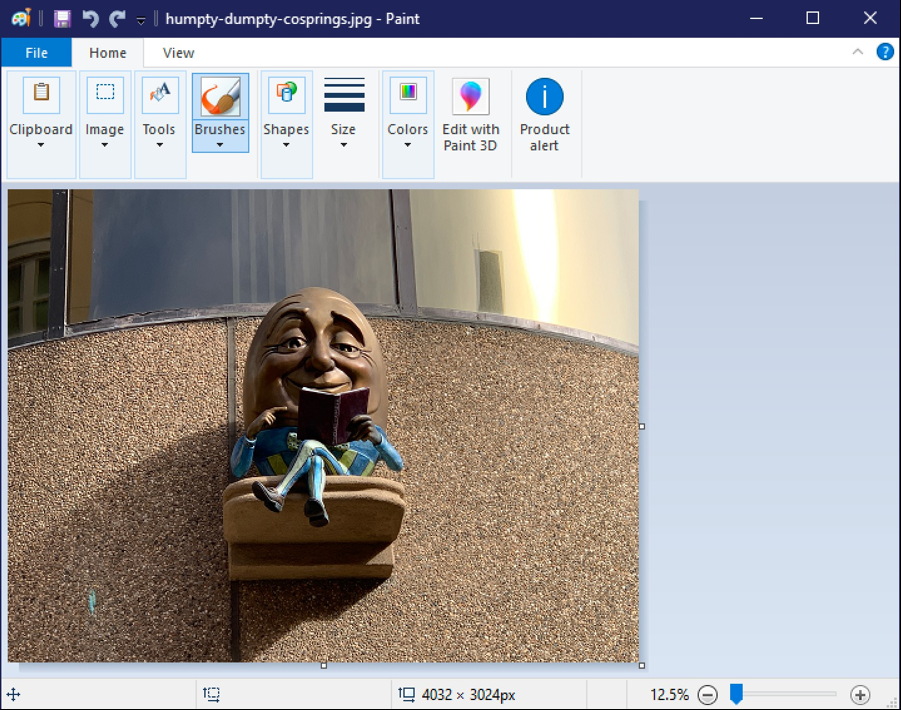The height and width of the screenshot is (710, 901).
Task: Zoom out with the minus button
Action: coord(707,694)
